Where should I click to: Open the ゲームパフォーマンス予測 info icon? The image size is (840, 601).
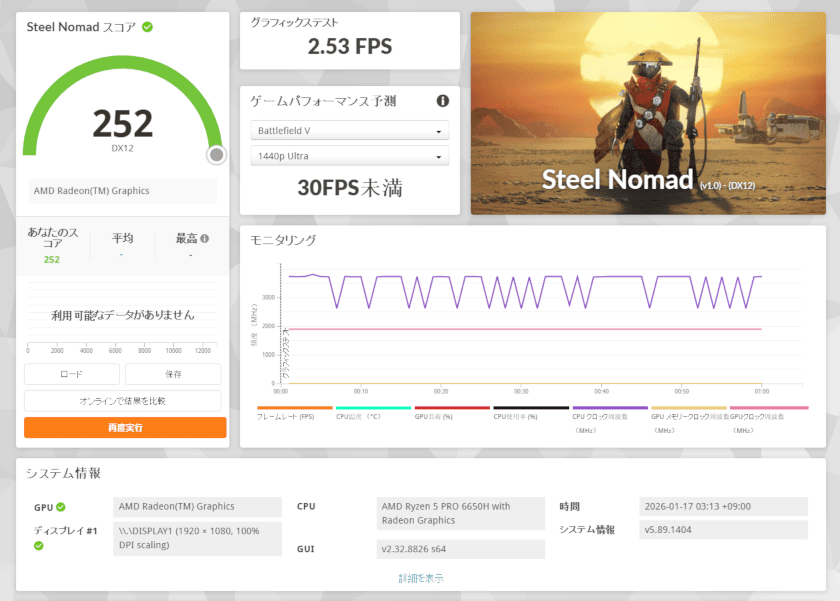pos(443,101)
